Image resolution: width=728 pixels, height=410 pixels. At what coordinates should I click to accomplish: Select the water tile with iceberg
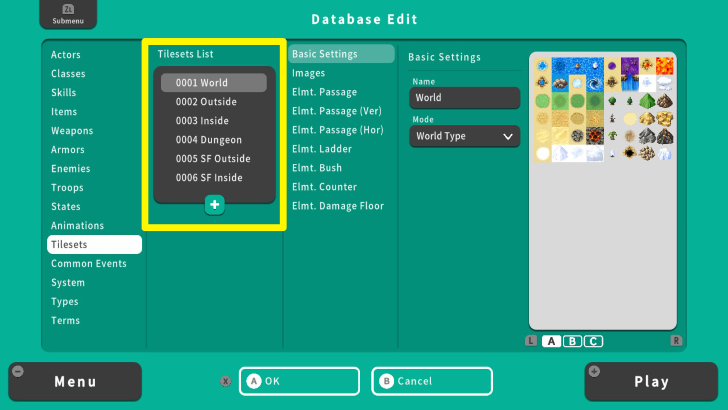click(x=595, y=66)
